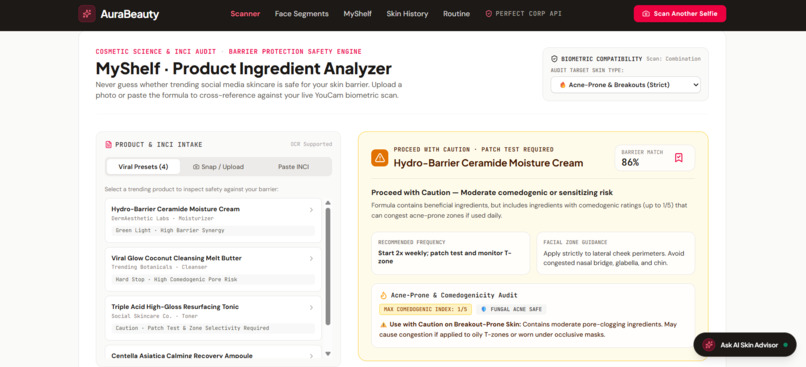Click the OCR Supported label

312,144
